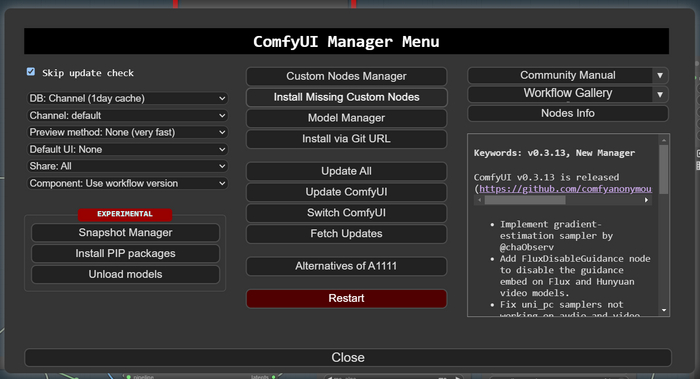This screenshot has height=379, width=700.
Task: Click the Close button at bottom
Action: coord(348,358)
